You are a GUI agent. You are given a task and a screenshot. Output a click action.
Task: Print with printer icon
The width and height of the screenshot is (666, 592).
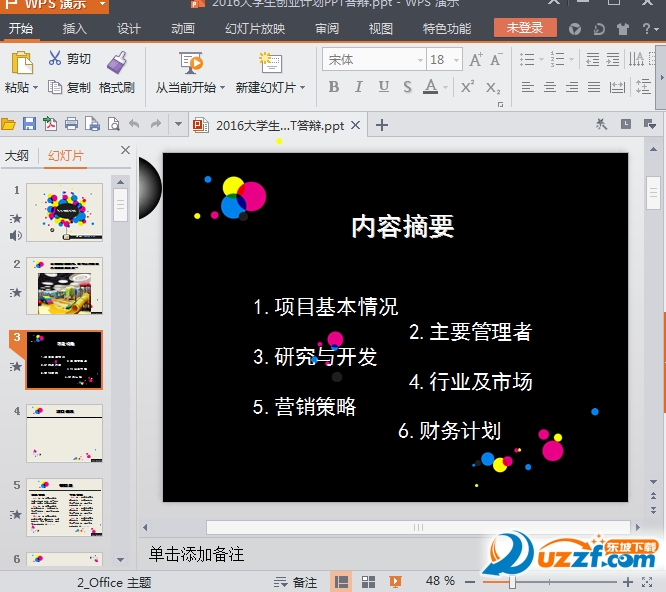[x=71, y=124]
